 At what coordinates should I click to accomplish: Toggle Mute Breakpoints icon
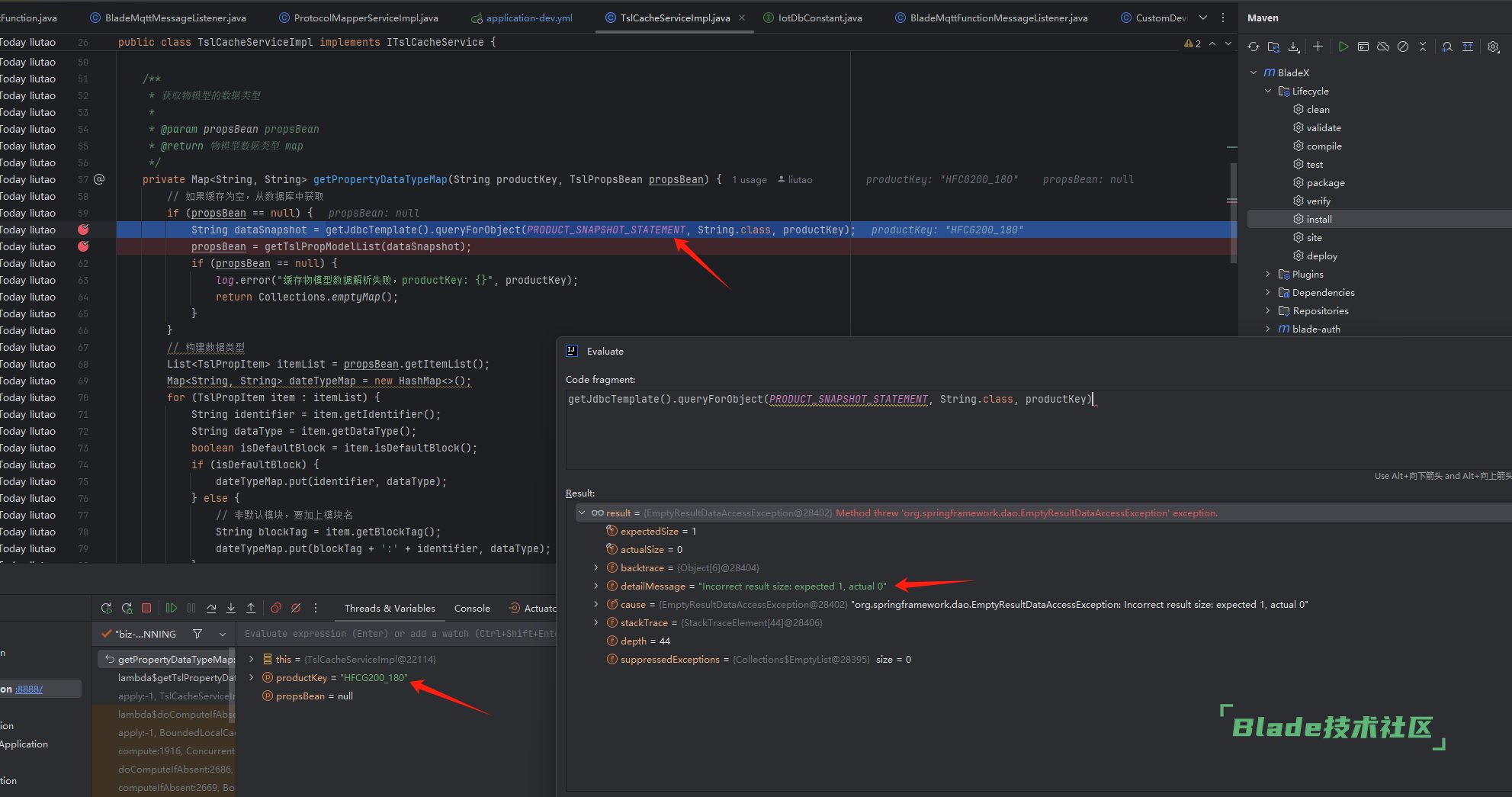pos(296,608)
